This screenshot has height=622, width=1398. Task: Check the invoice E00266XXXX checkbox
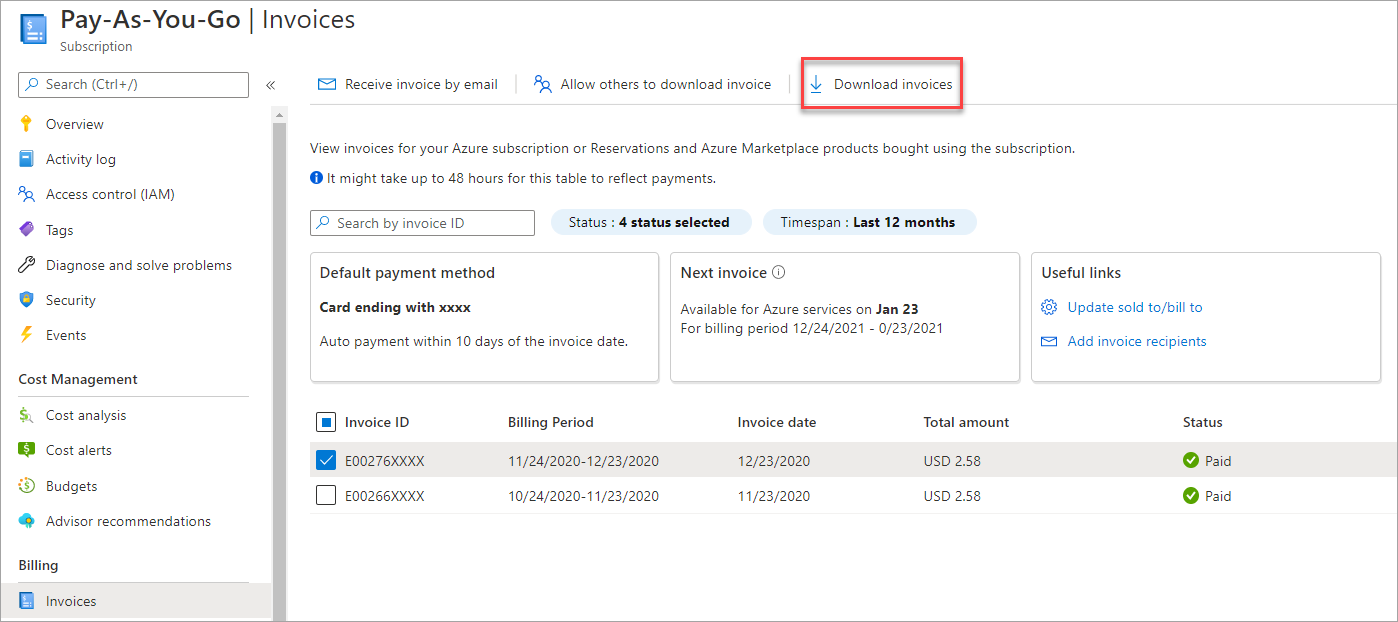(326, 496)
